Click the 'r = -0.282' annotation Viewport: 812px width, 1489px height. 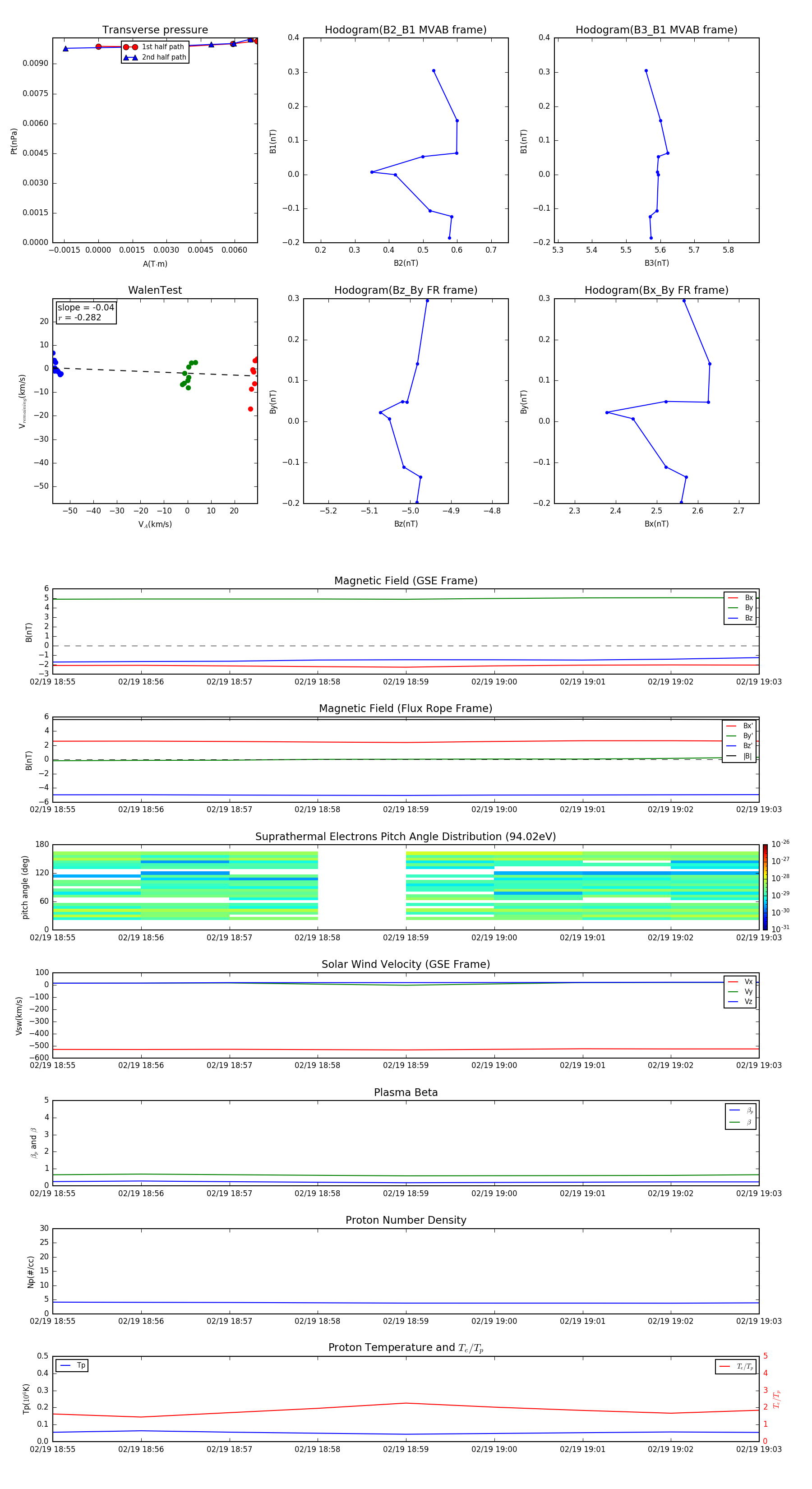(80, 317)
